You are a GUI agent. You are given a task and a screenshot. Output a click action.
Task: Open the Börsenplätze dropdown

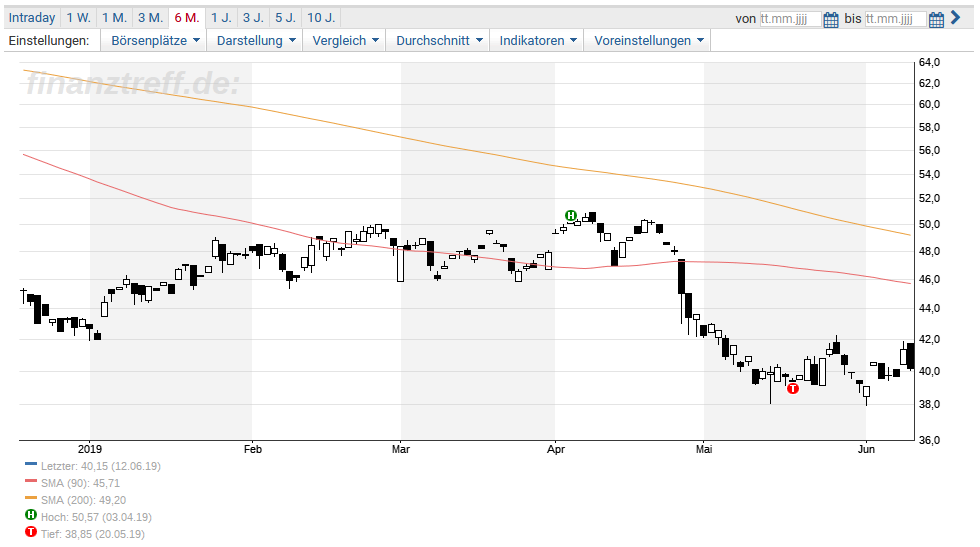(154, 41)
